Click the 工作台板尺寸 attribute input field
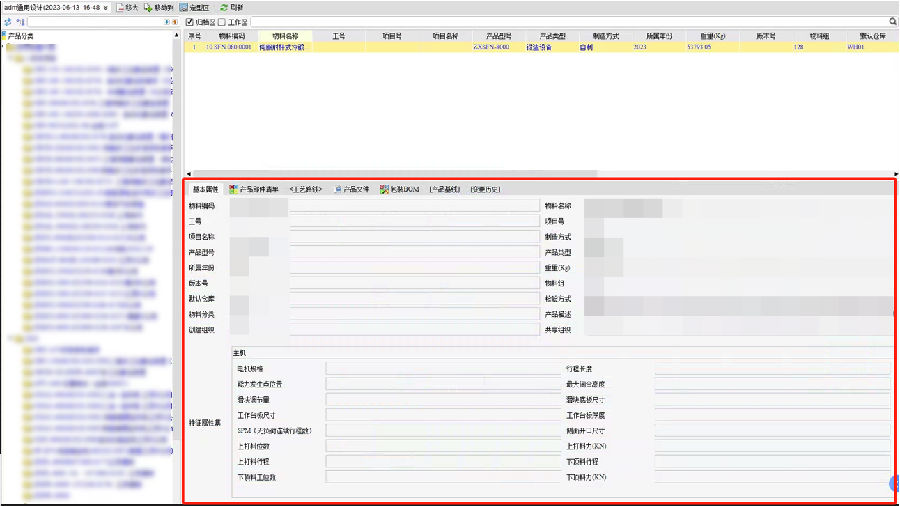Screen dimensions: 900x506 point(443,415)
